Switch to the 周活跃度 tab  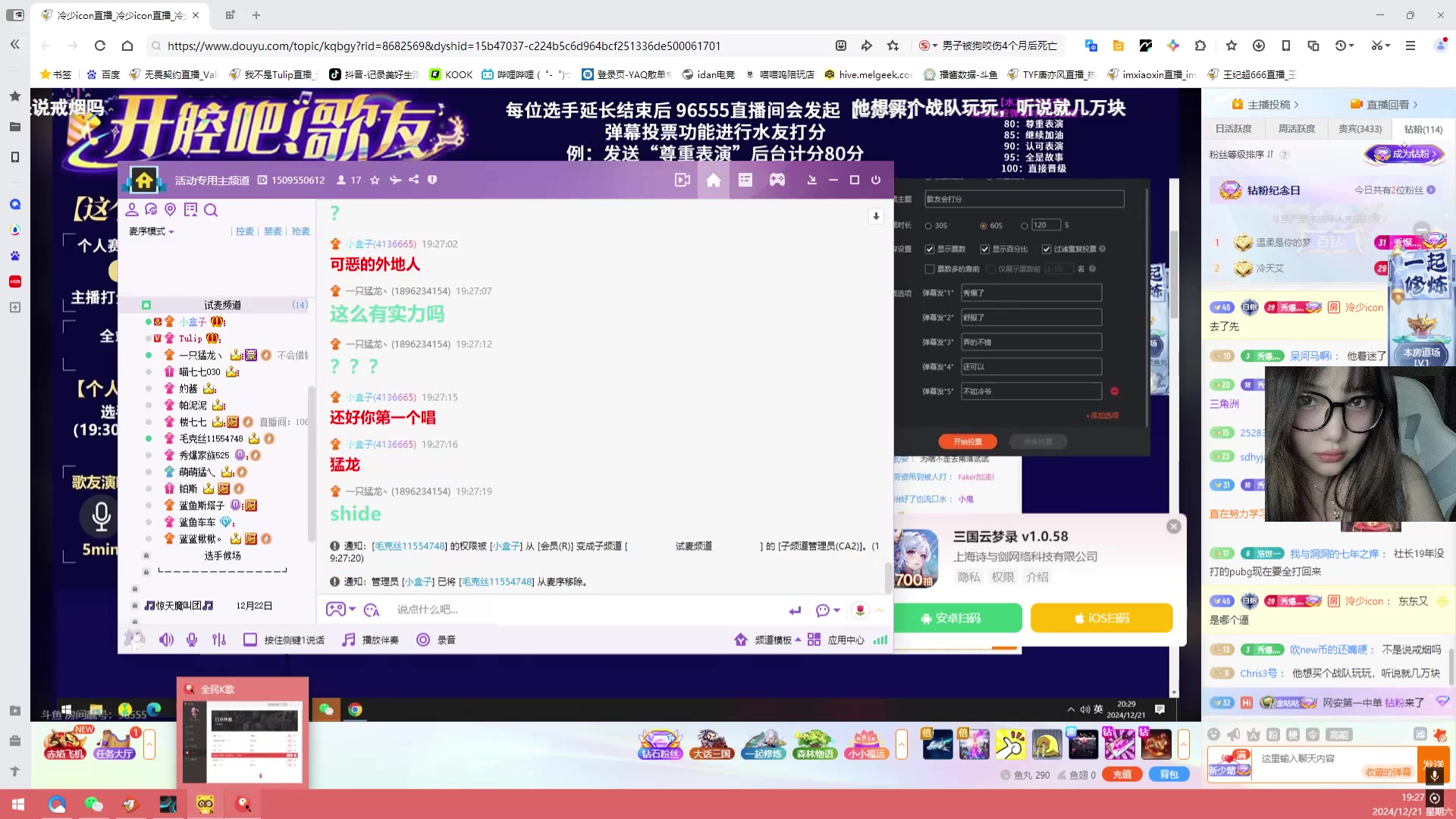tap(1297, 129)
